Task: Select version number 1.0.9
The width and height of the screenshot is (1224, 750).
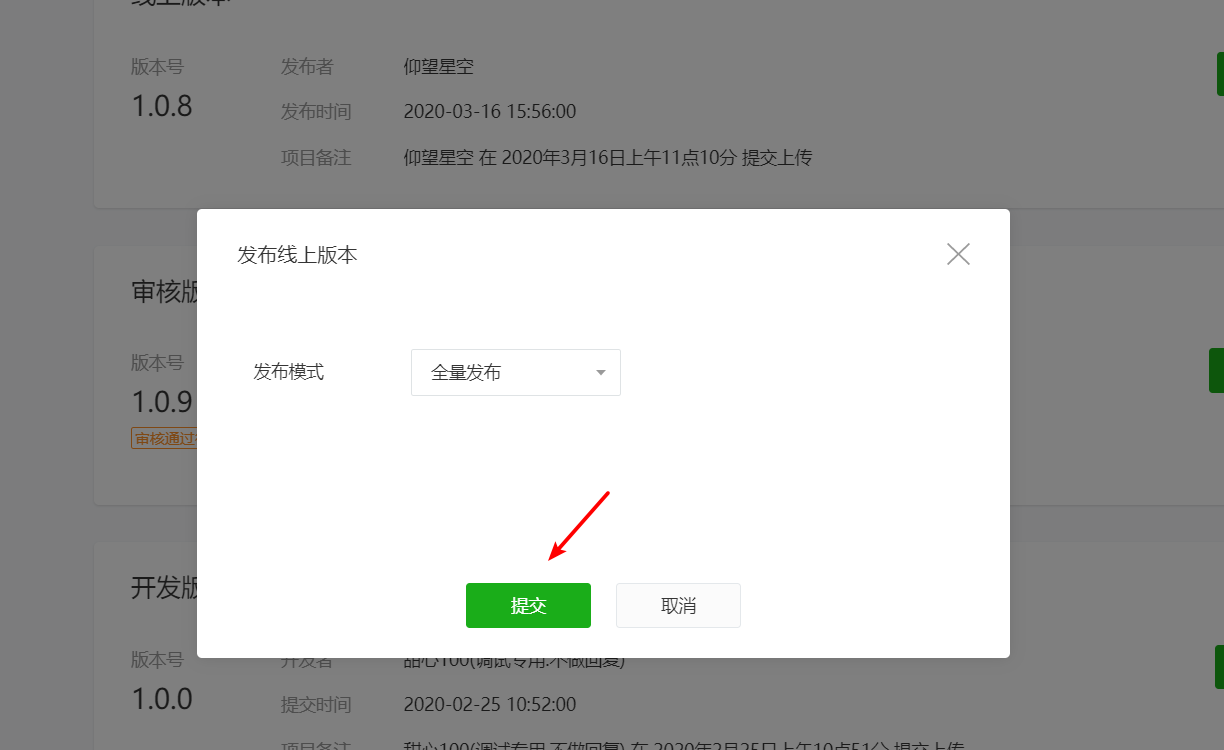Action: (162, 402)
